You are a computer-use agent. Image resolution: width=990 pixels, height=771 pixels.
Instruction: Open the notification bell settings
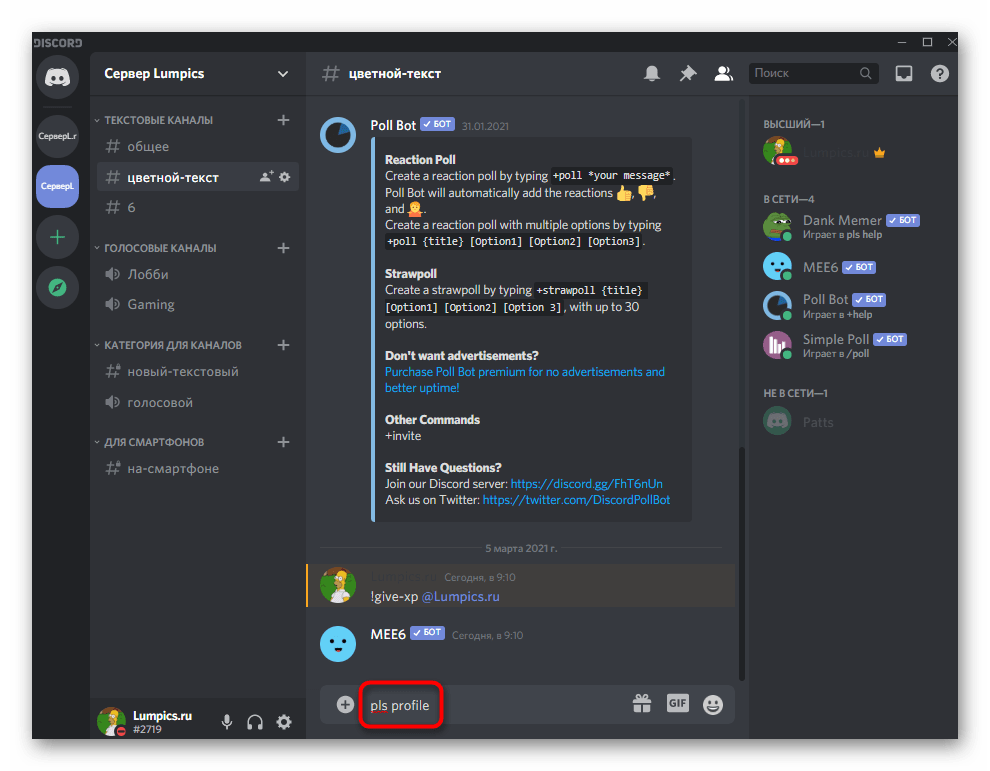coord(652,73)
